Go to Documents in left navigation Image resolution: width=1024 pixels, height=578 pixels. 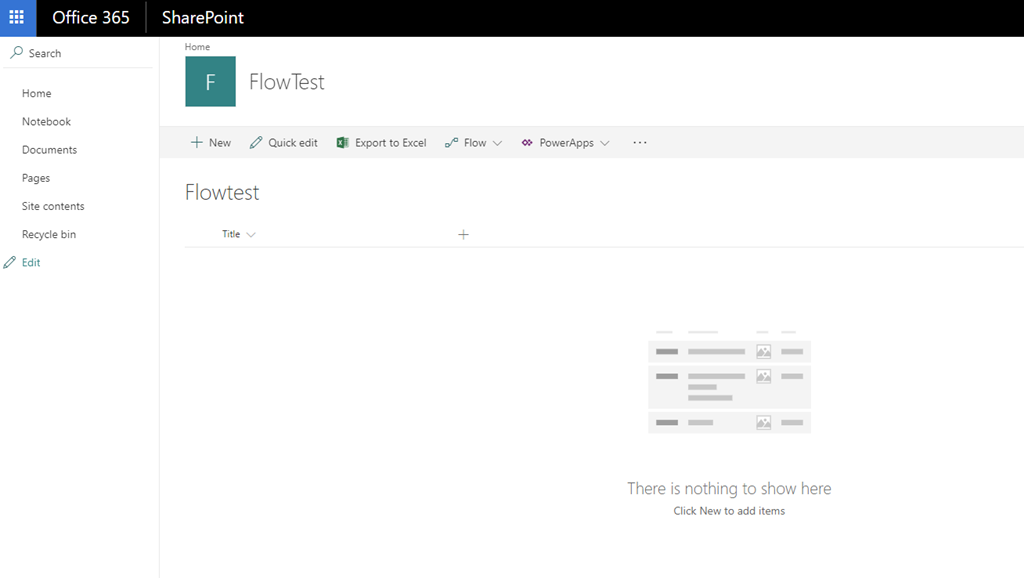pyautogui.click(x=49, y=150)
